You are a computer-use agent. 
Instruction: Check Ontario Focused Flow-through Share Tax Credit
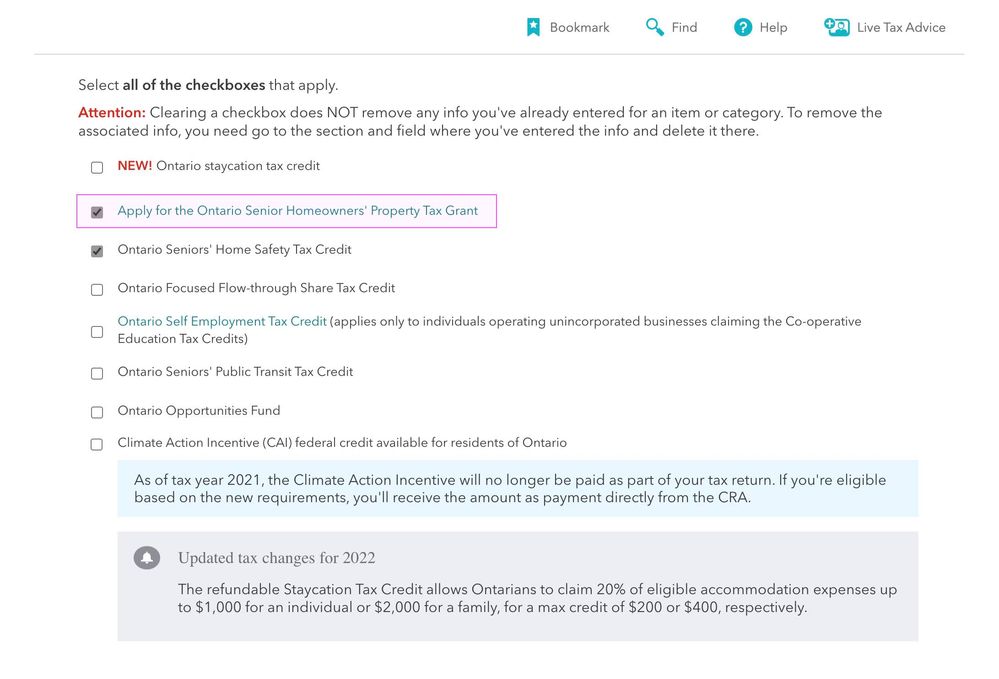[x=97, y=289]
